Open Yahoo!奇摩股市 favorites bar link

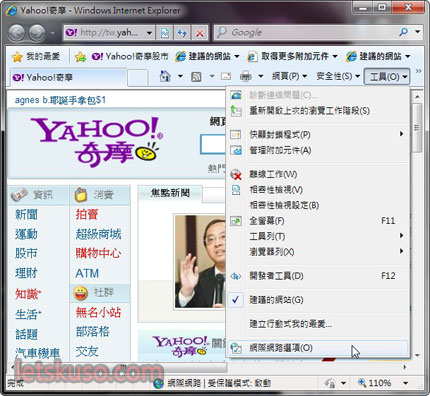(x=130, y=56)
